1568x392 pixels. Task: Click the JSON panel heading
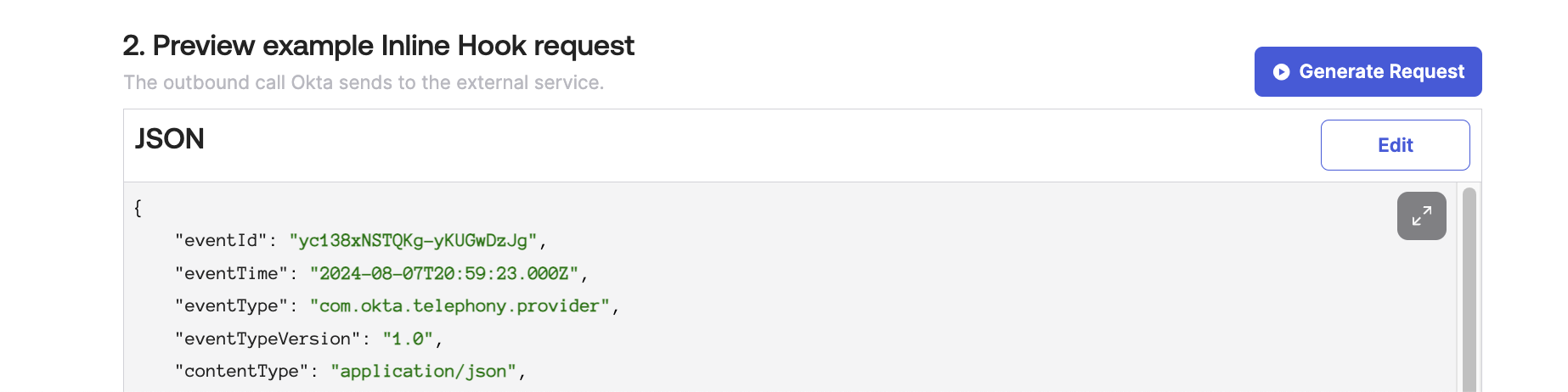(170, 139)
